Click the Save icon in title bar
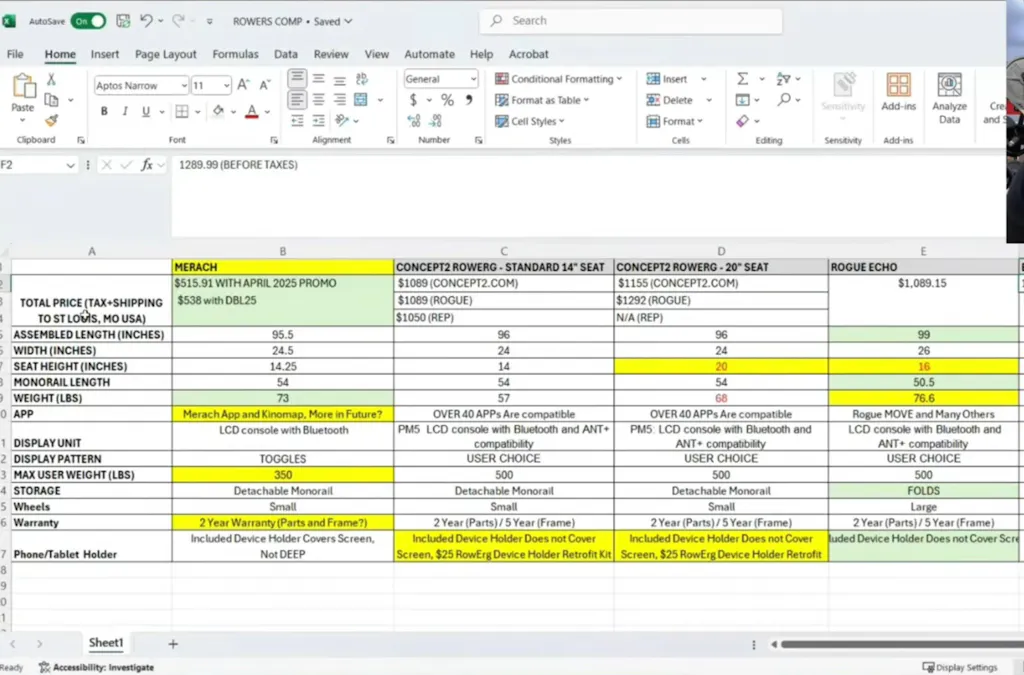The image size is (1024, 675). [x=122, y=21]
